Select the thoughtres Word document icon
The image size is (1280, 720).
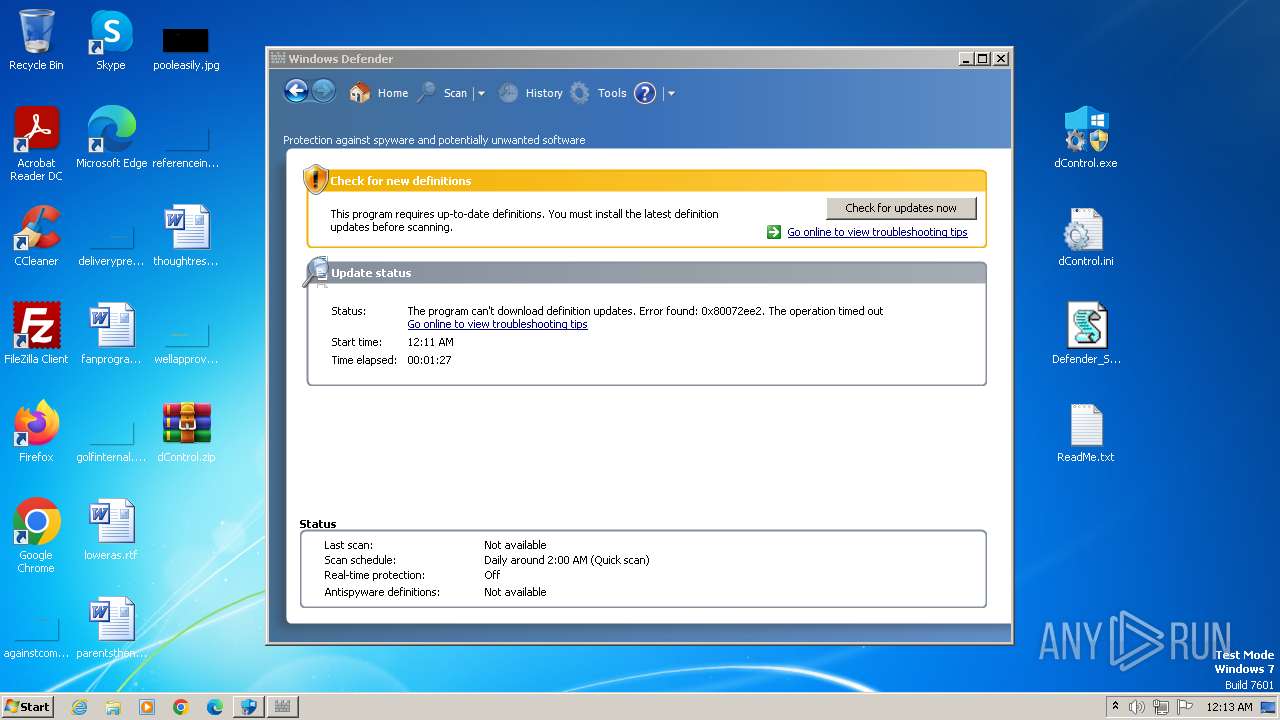[x=186, y=236]
